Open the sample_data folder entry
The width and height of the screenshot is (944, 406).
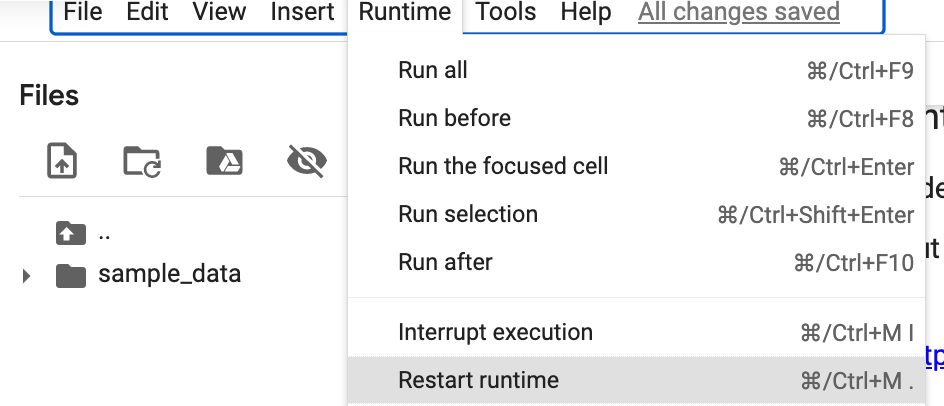click(x=170, y=274)
